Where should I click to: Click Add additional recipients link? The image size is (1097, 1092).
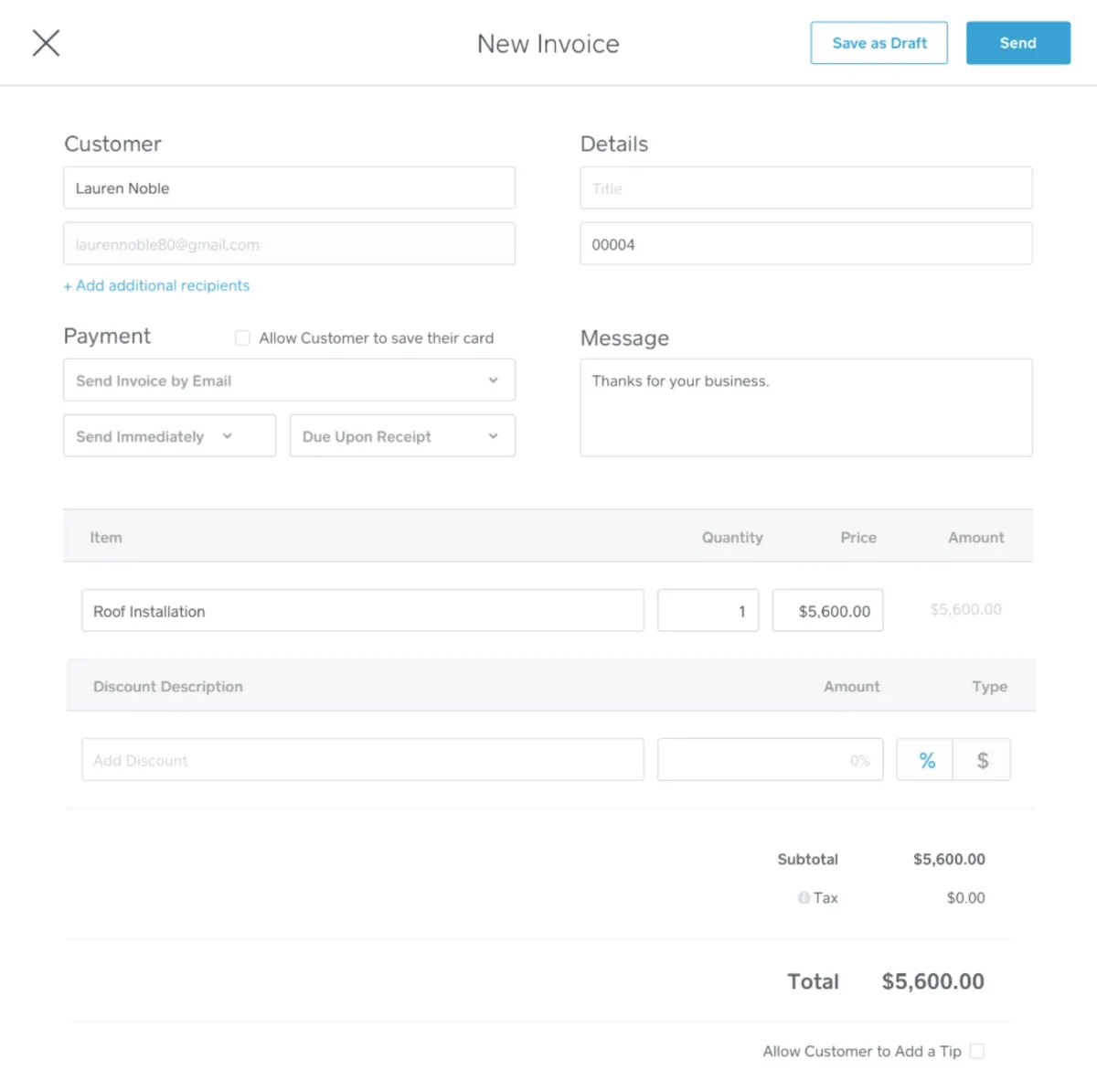click(x=156, y=285)
